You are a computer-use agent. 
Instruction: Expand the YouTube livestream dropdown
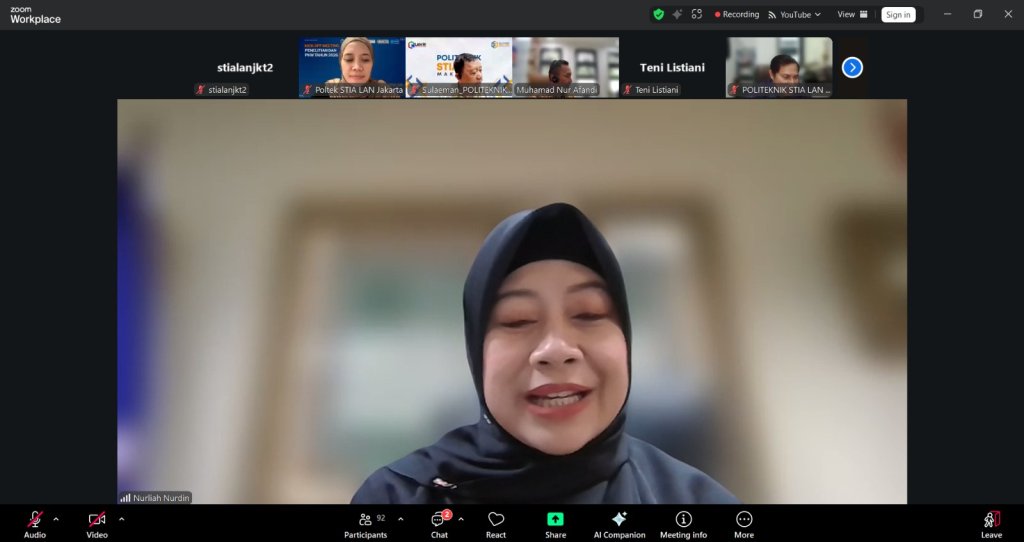tap(795, 15)
